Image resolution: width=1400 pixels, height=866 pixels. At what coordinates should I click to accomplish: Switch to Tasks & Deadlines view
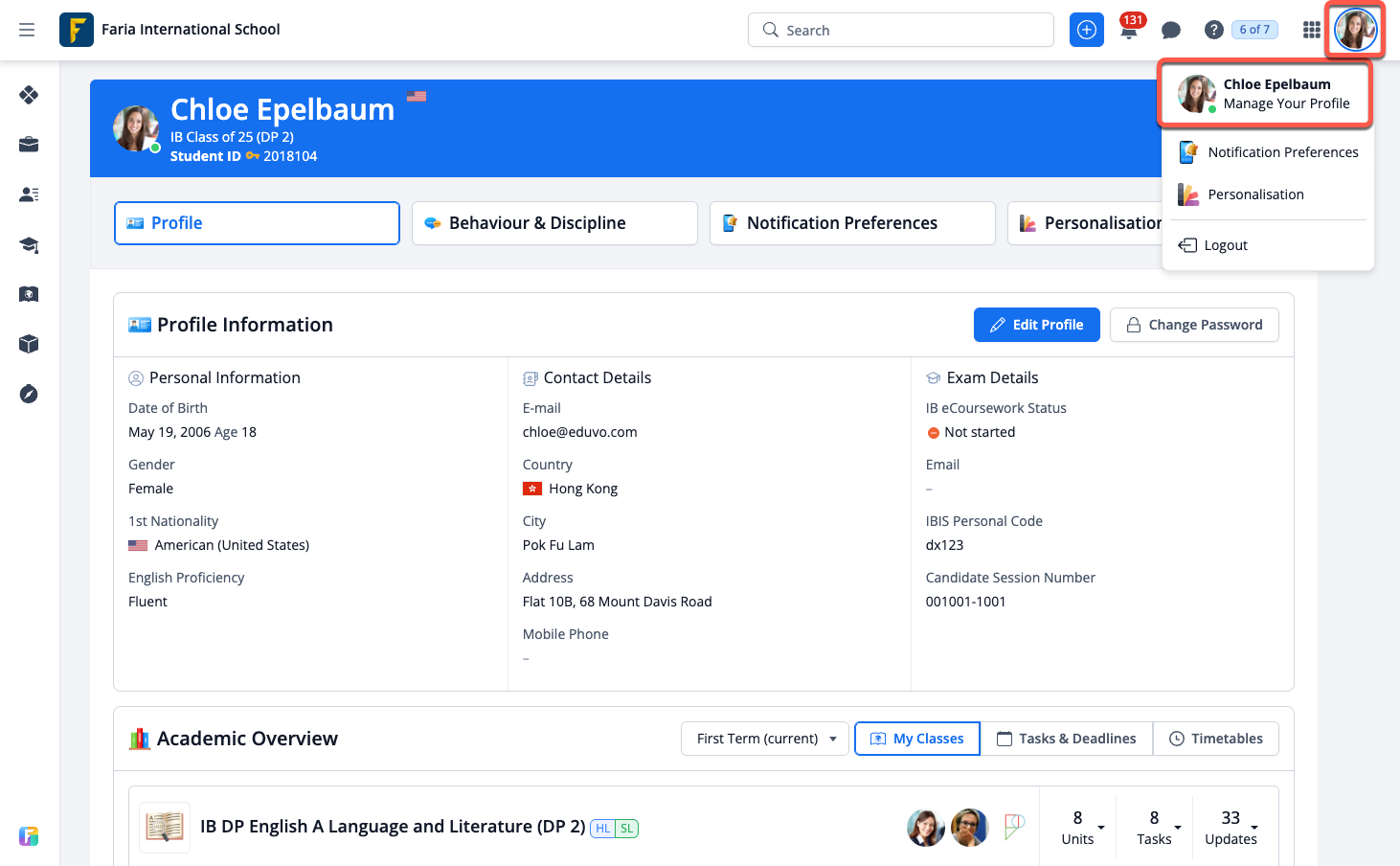pyautogui.click(x=1066, y=739)
